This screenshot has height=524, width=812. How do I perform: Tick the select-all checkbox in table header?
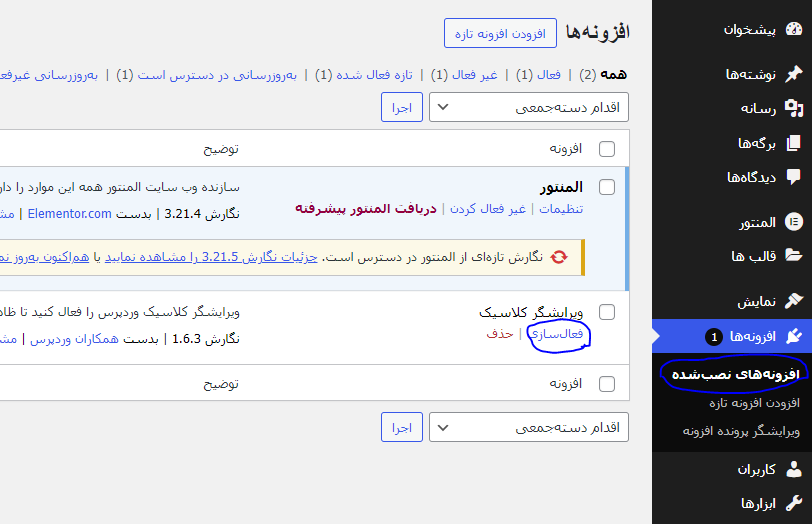click(x=607, y=149)
